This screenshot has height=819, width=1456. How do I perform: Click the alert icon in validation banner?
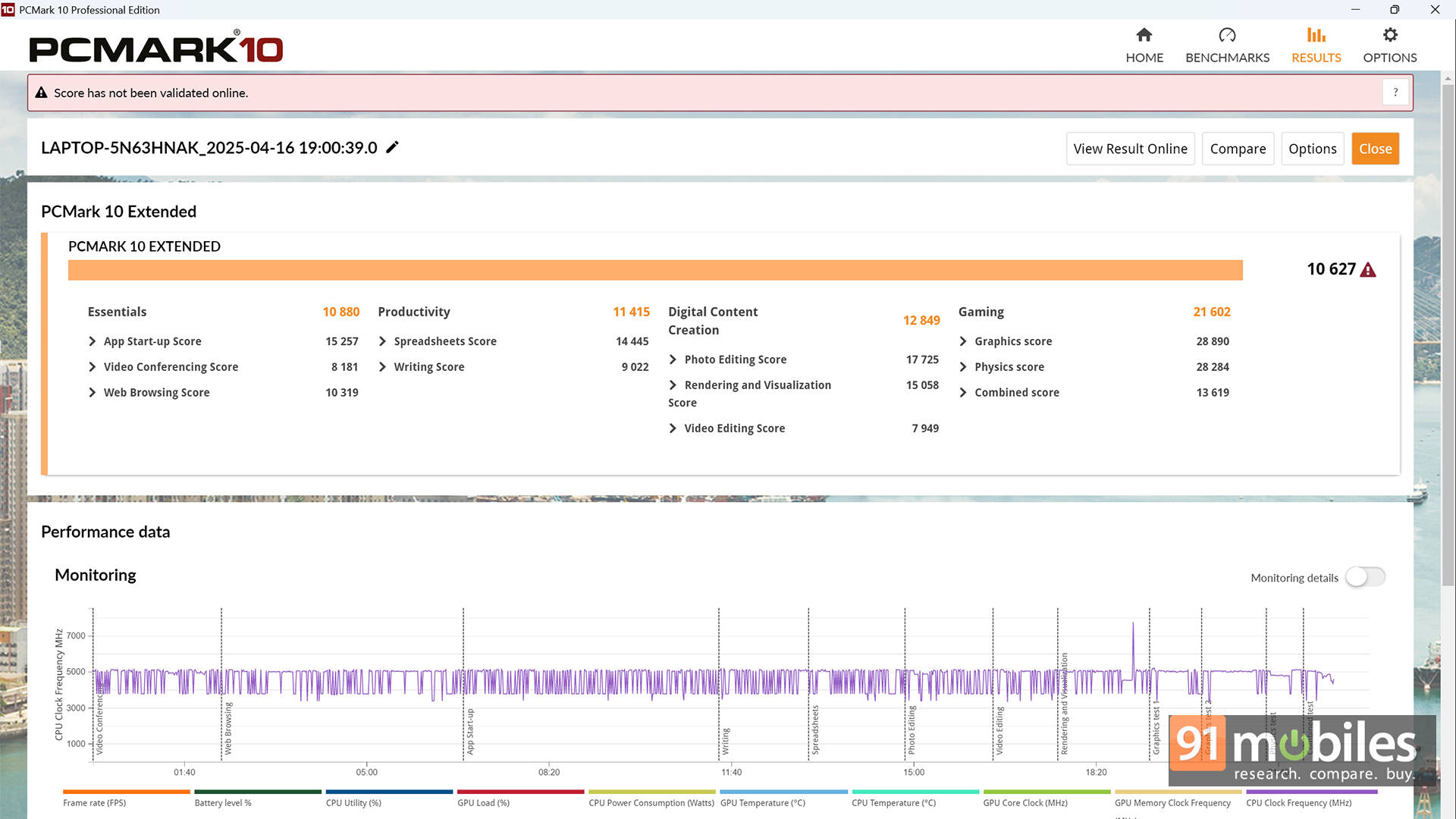pos(41,93)
